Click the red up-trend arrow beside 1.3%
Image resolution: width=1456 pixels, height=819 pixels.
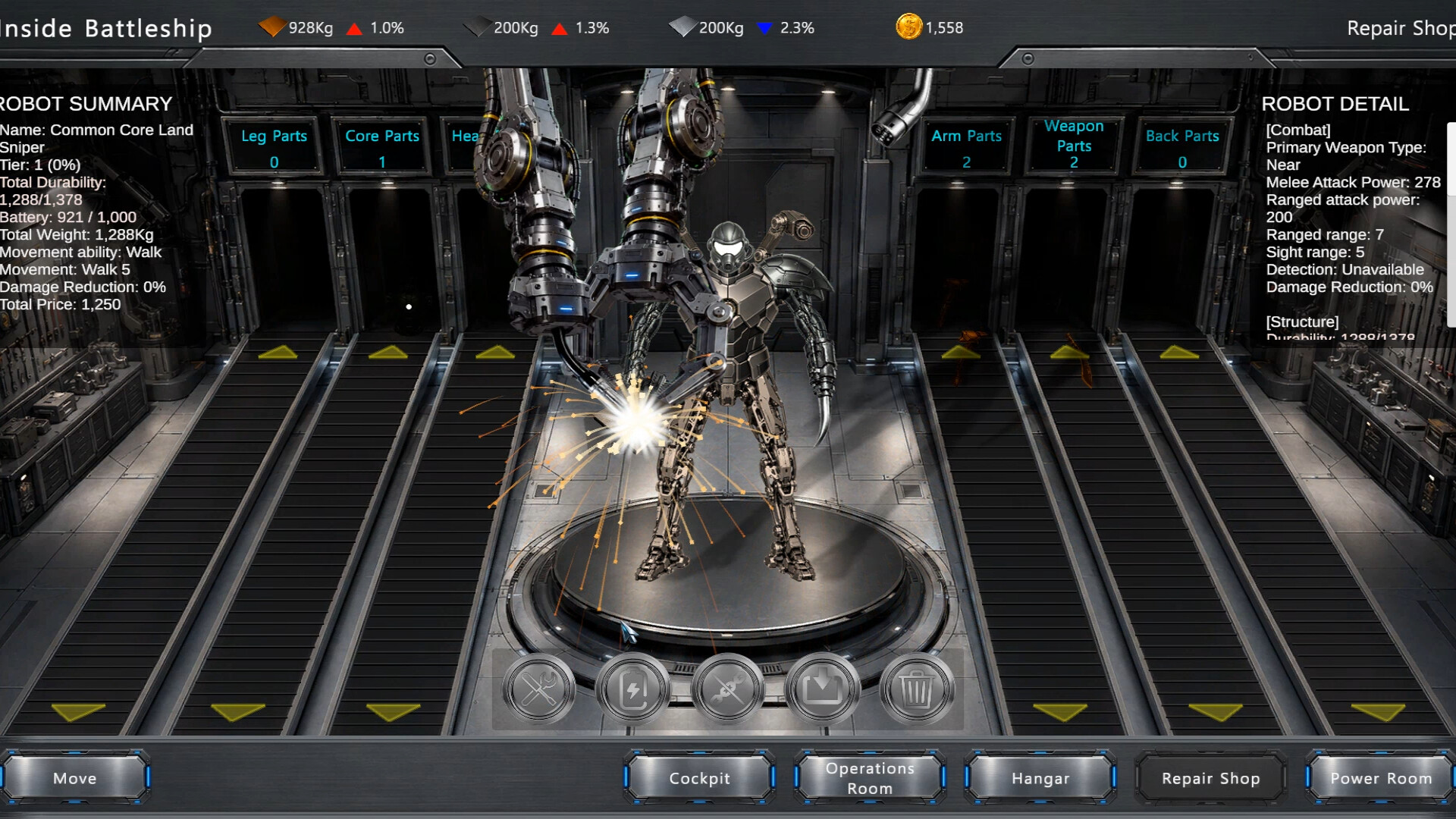point(560,29)
